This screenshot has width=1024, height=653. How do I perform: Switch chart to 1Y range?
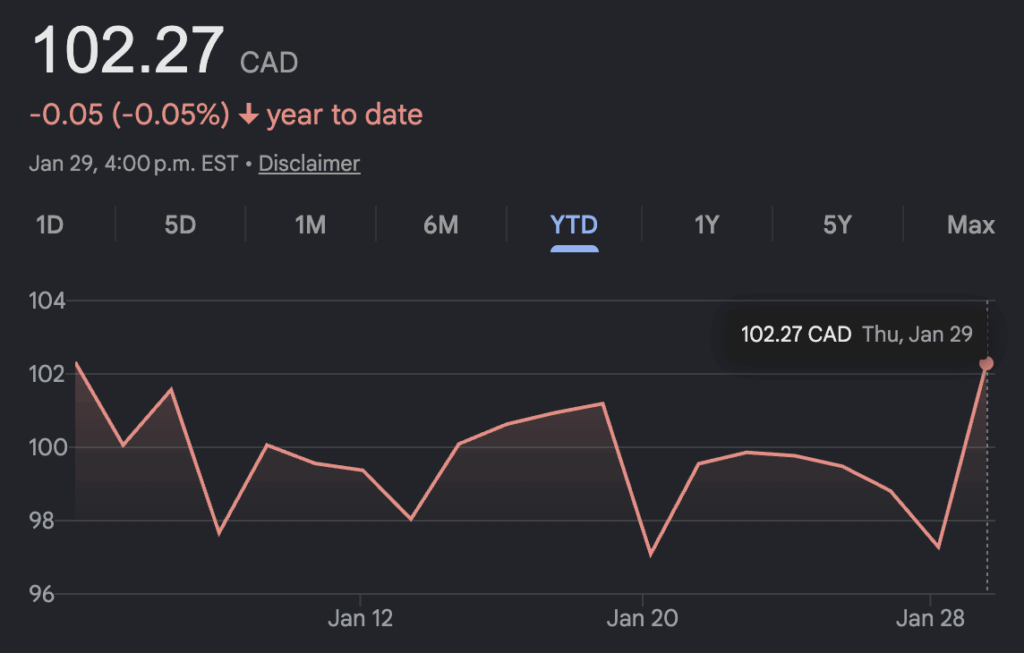coord(707,225)
